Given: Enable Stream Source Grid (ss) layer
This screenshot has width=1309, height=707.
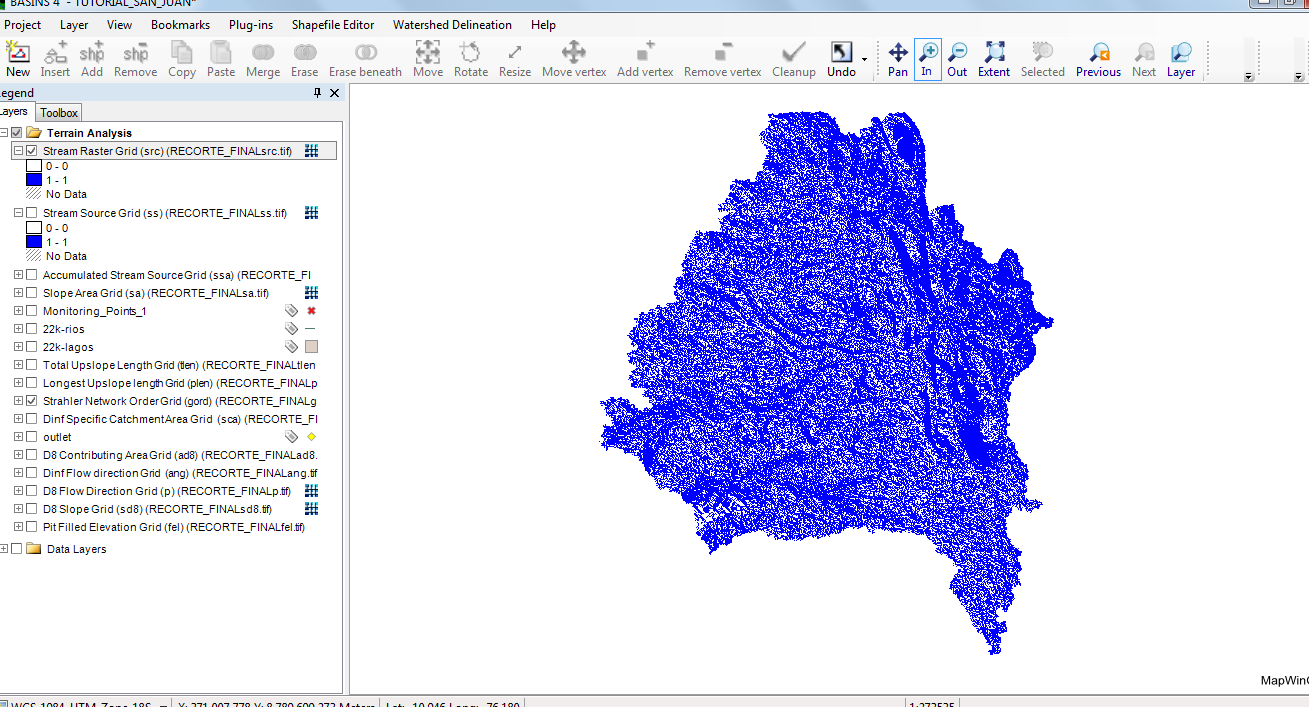Looking at the screenshot, I should point(32,213).
